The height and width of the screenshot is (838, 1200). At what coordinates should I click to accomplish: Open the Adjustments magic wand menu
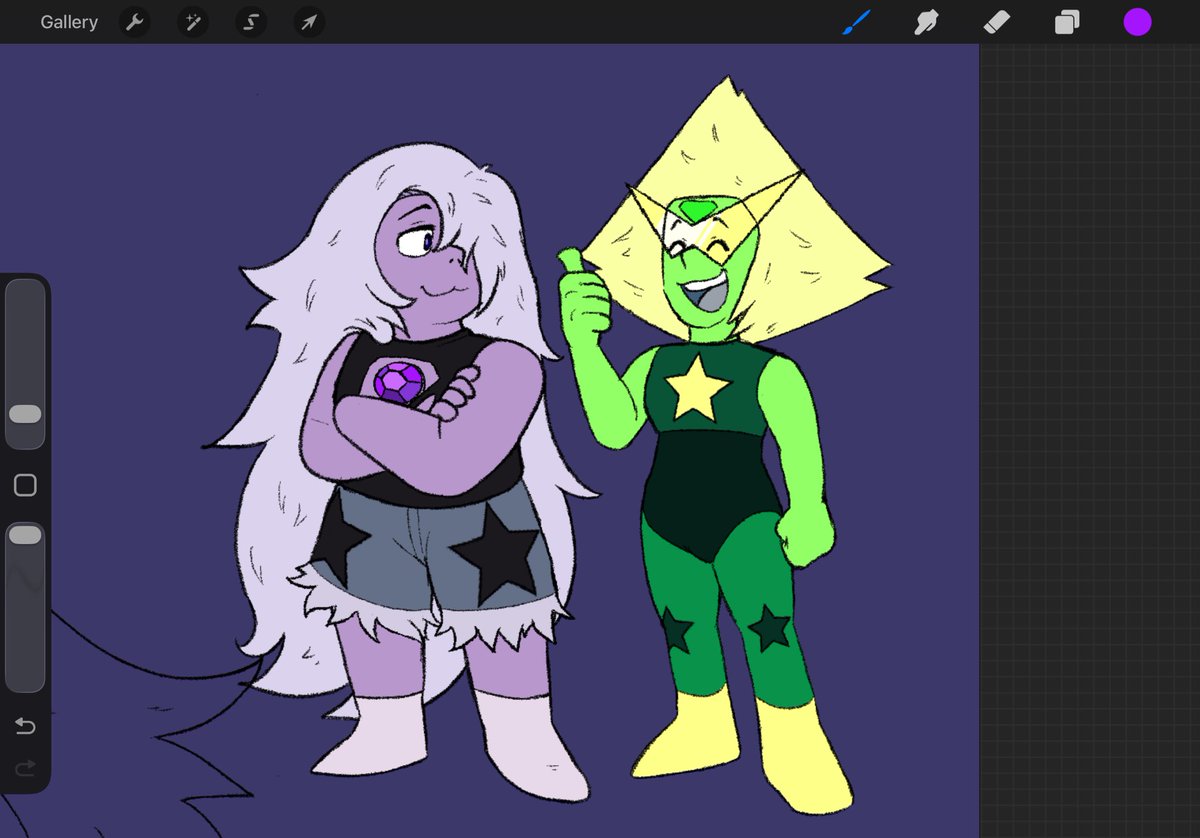(192, 22)
